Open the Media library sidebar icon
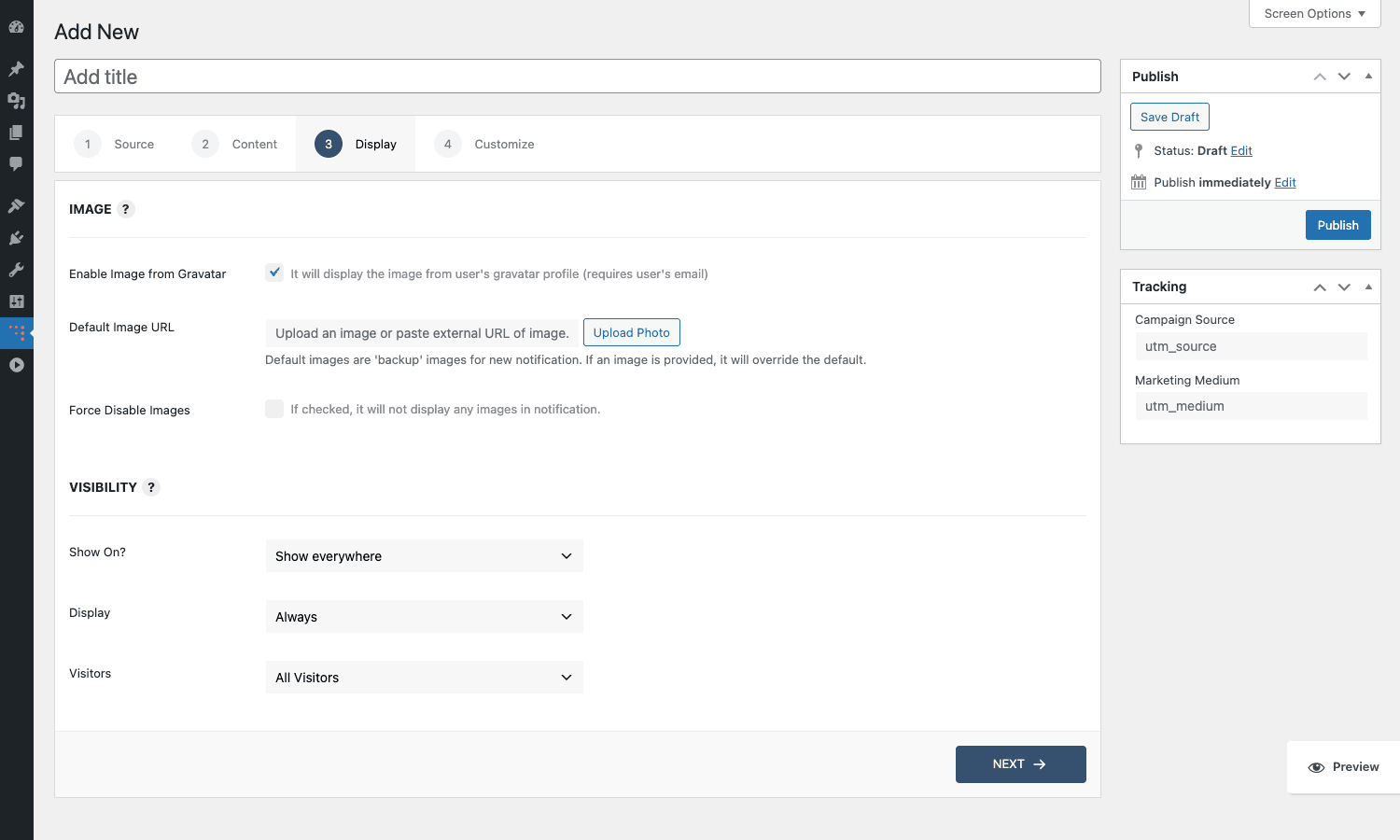 pos(16,101)
